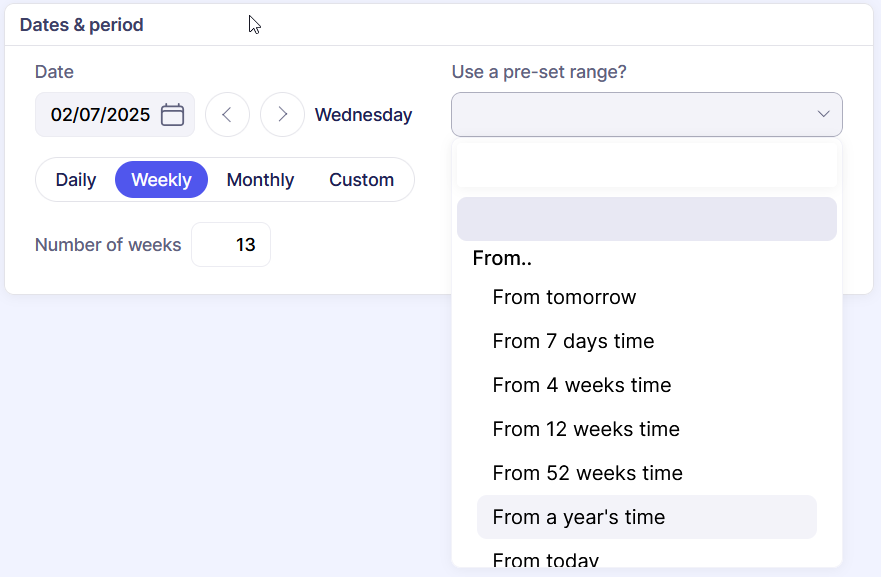Pick "From 7 days time" option
Image resolution: width=881 pixels, height=577 pixels.
click(573, 341)
